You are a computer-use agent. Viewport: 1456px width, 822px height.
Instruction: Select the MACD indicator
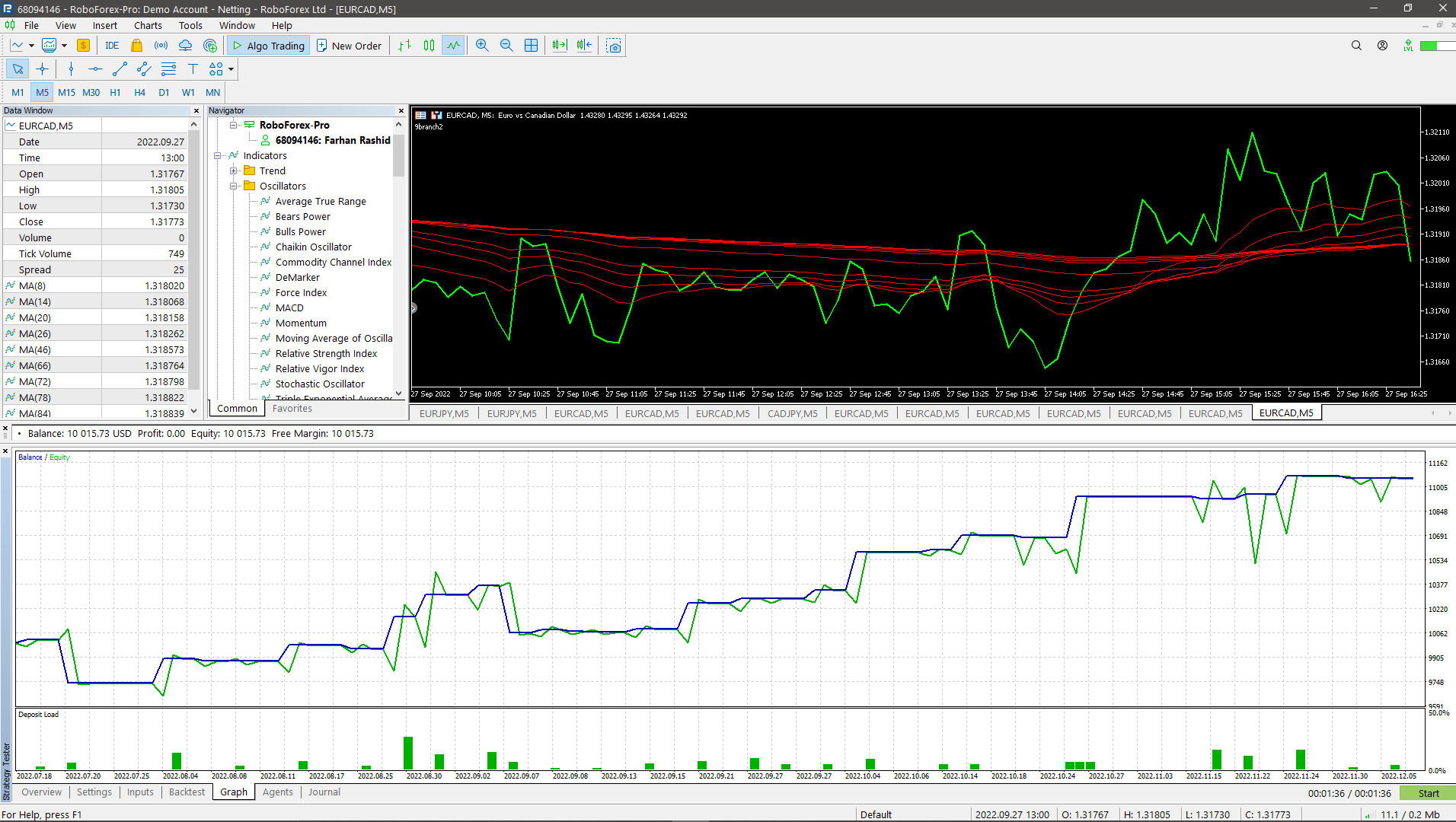(x=290, y=307)
